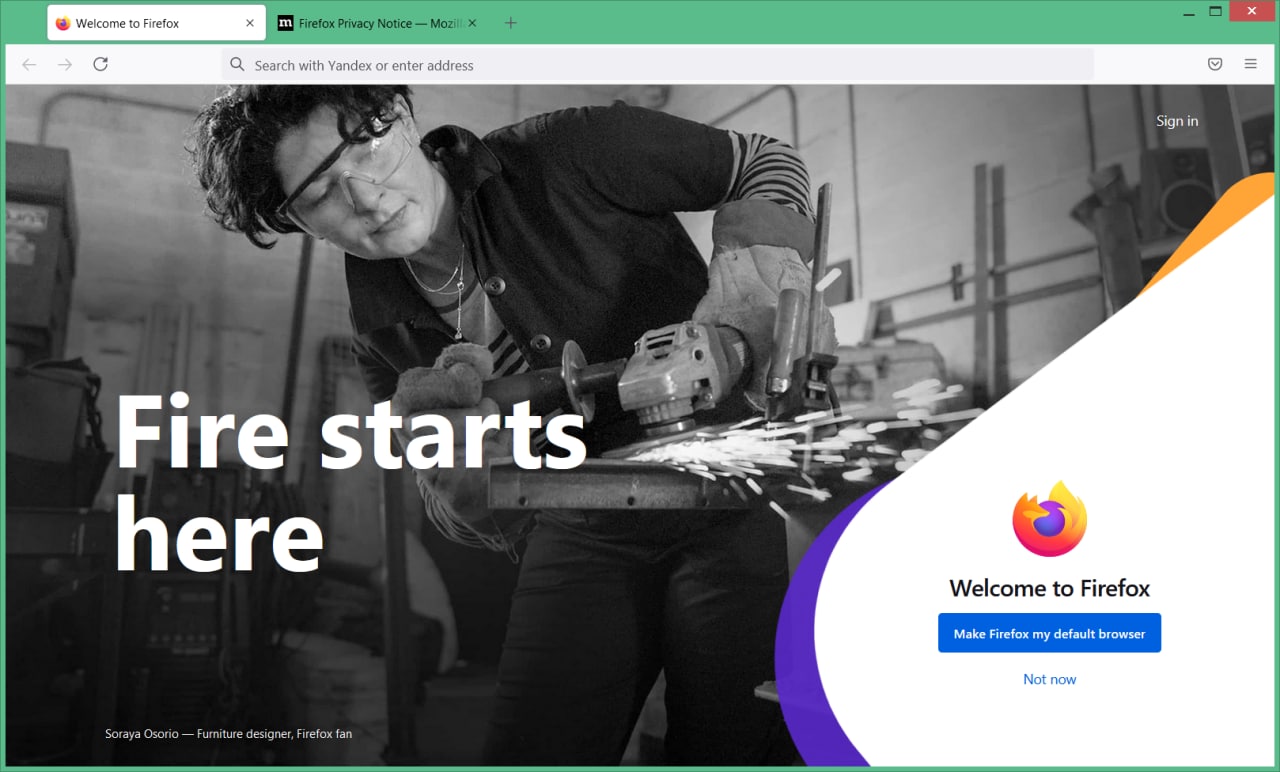Screen dimensions: 1280x772
Task: Click the Firefox logo above Welcome to Firefox
Action: [x=1049, y=519]
